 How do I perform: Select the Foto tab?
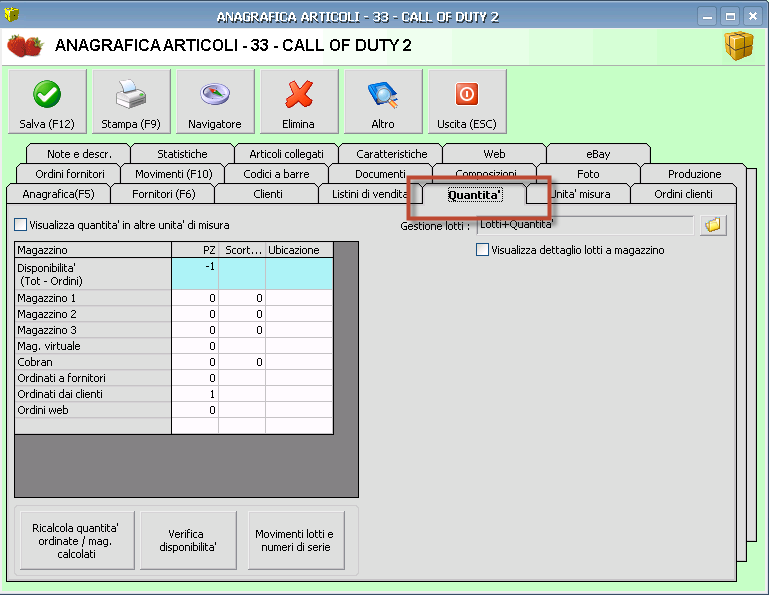pos(588,174)
